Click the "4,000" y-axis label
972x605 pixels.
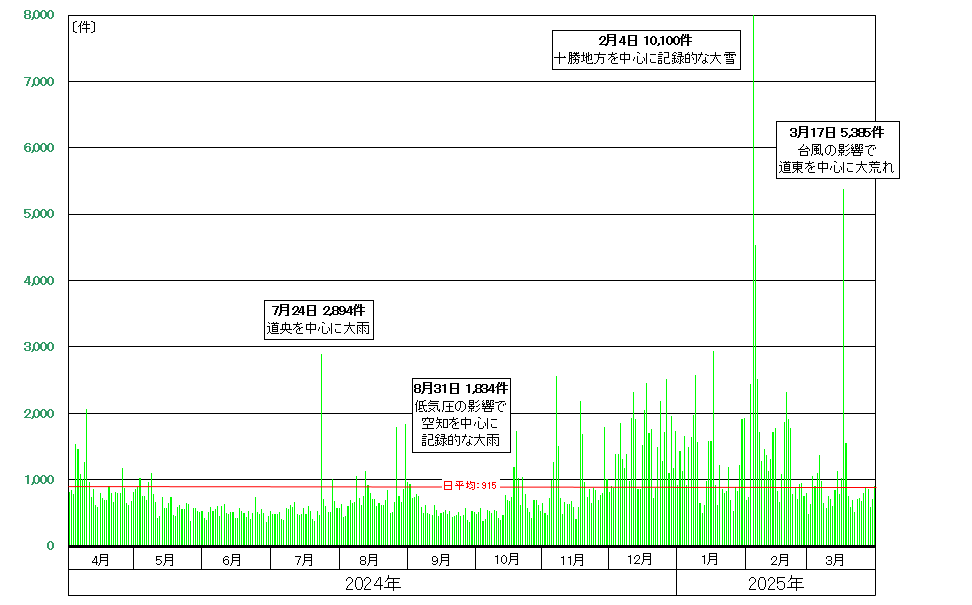[38, 281]
